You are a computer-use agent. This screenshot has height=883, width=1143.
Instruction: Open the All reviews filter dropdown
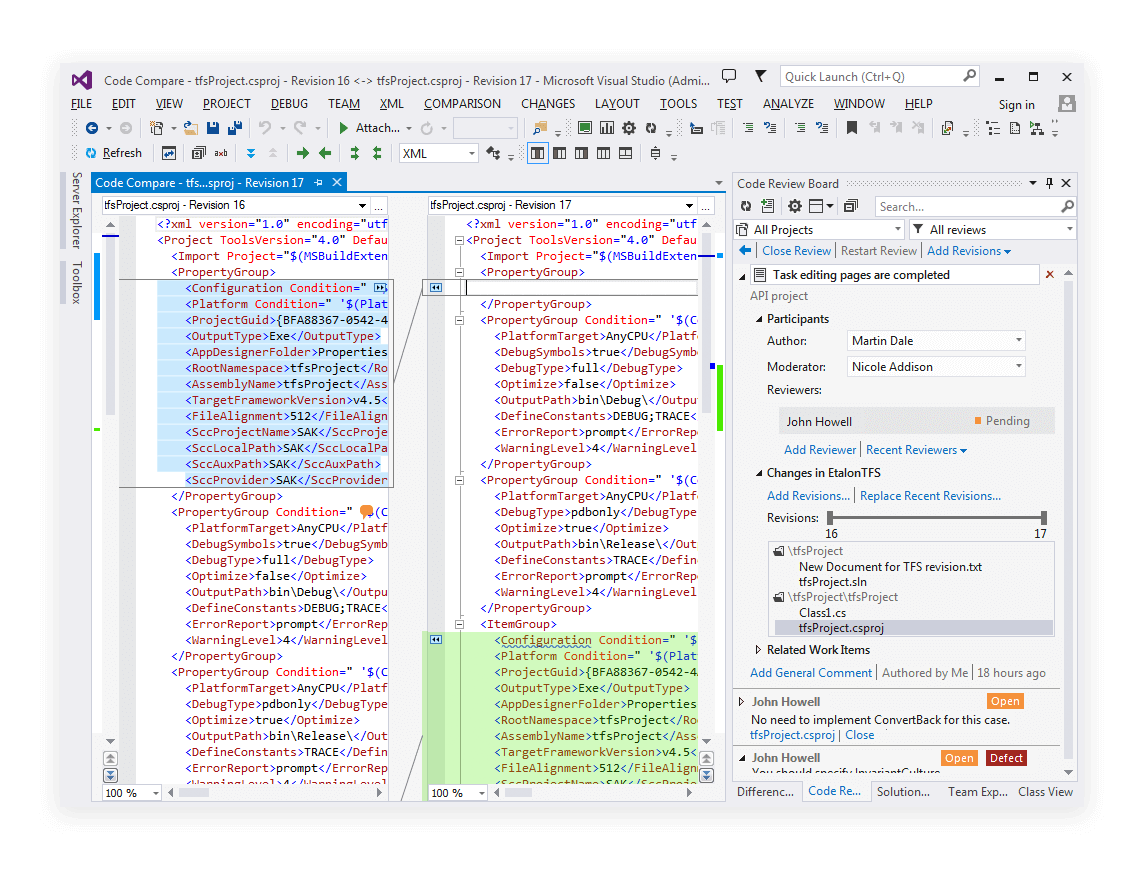pyautogui.click(x=992, y=230)
